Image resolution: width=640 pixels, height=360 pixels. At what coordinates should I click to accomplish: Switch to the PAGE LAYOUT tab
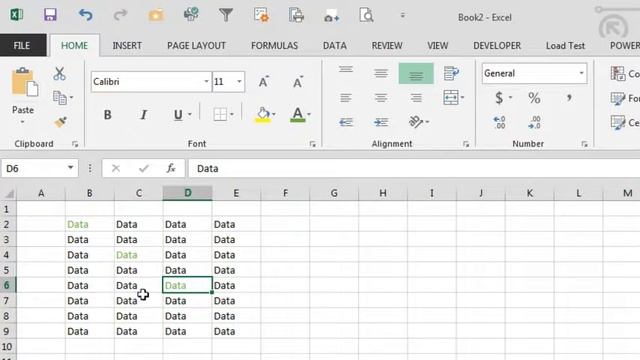(x=196, y=46)
